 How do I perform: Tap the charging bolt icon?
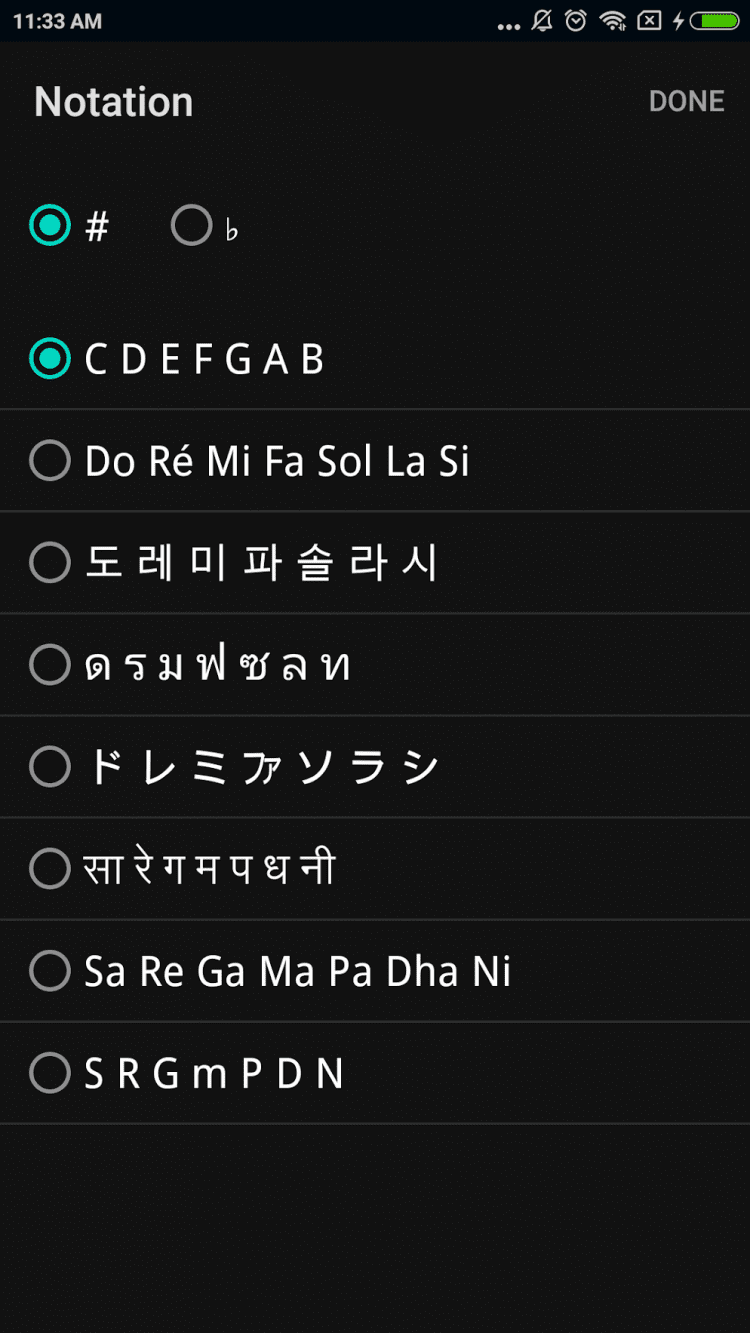679,21
